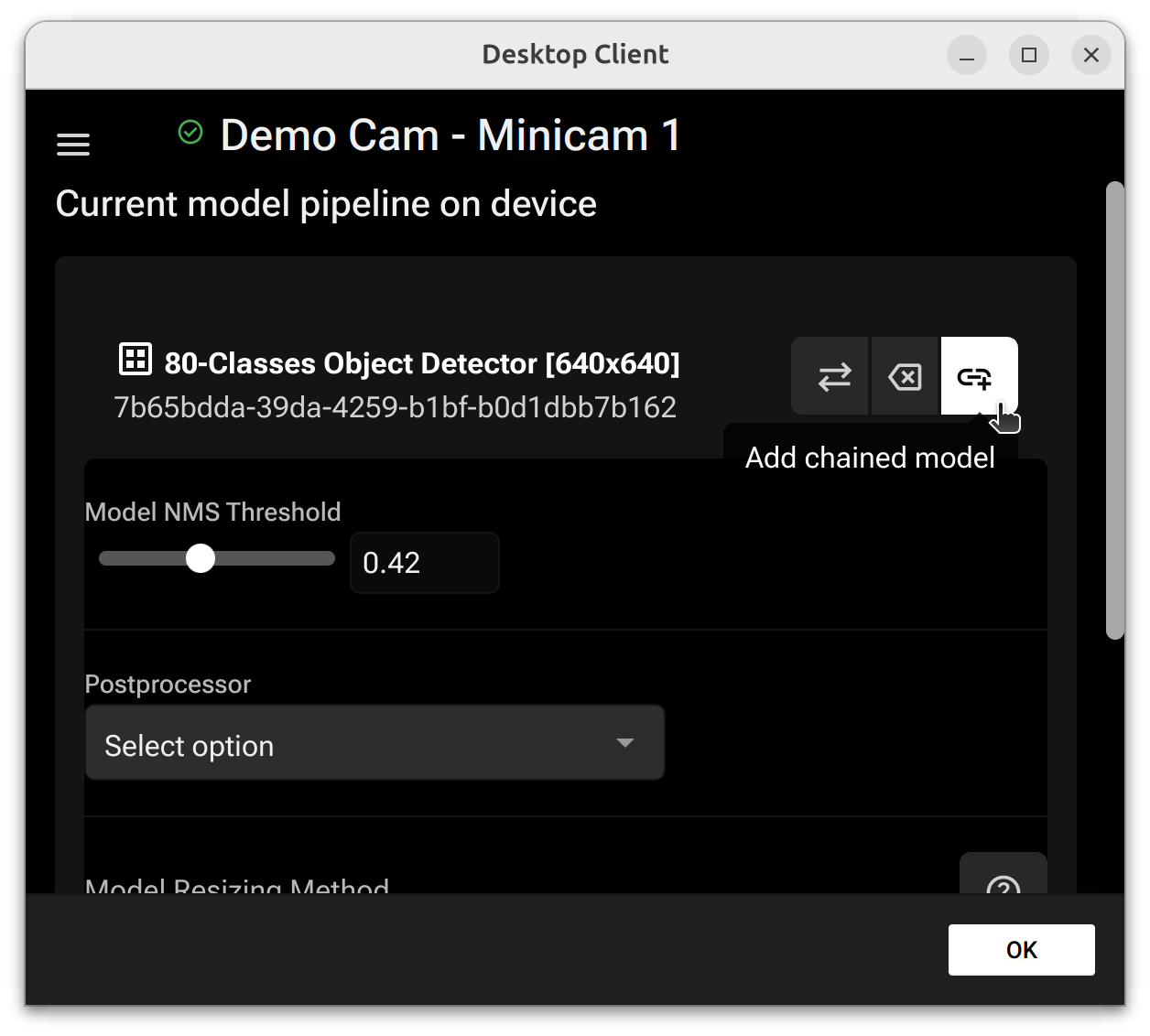The width and height of the screenshot is (1150, 1036).
Task: Maximize the Desktop Client window
Action: pyautogui.click(x=1029, y=56)
